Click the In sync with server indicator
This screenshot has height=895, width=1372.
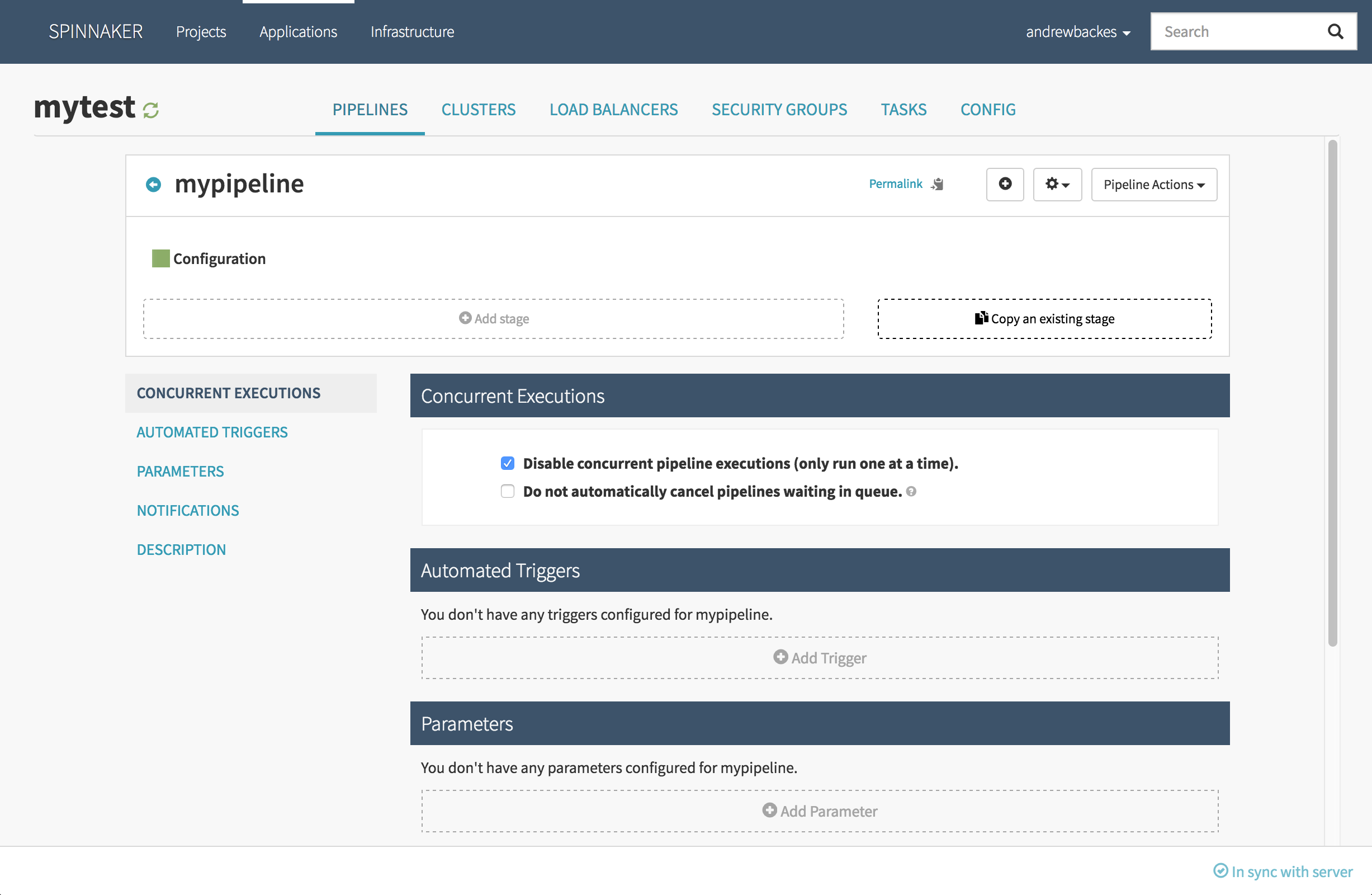pos(1283,871)
